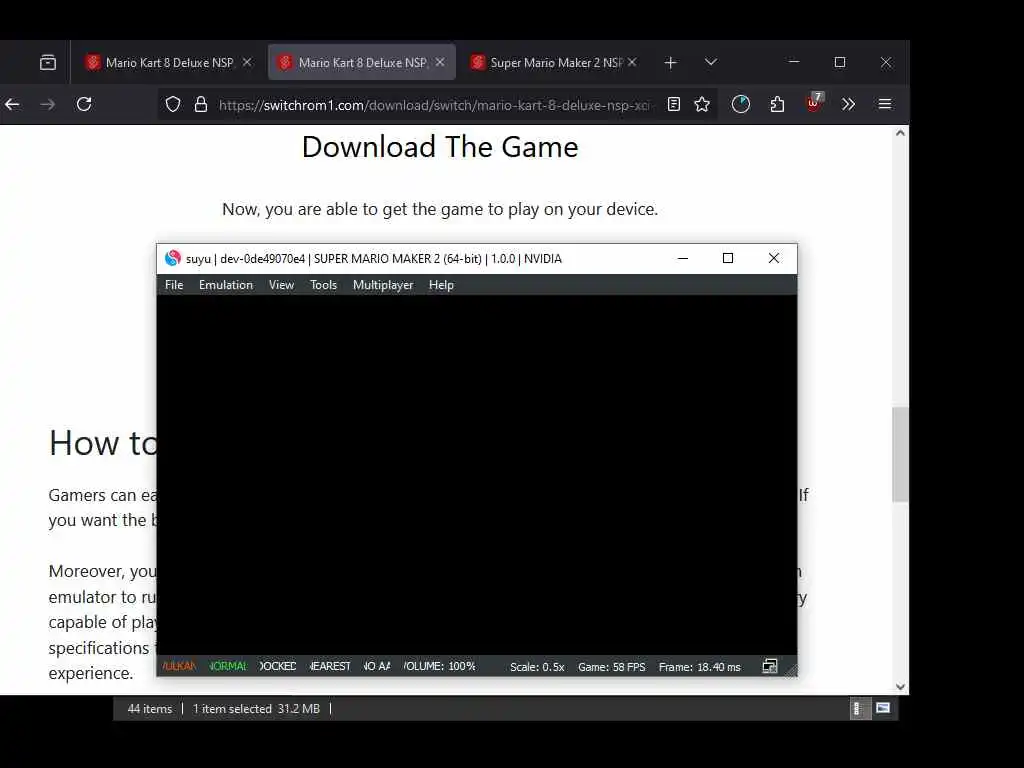View site security padlock info
Screen dimensions: 1024x768
[x=201, y=104]
